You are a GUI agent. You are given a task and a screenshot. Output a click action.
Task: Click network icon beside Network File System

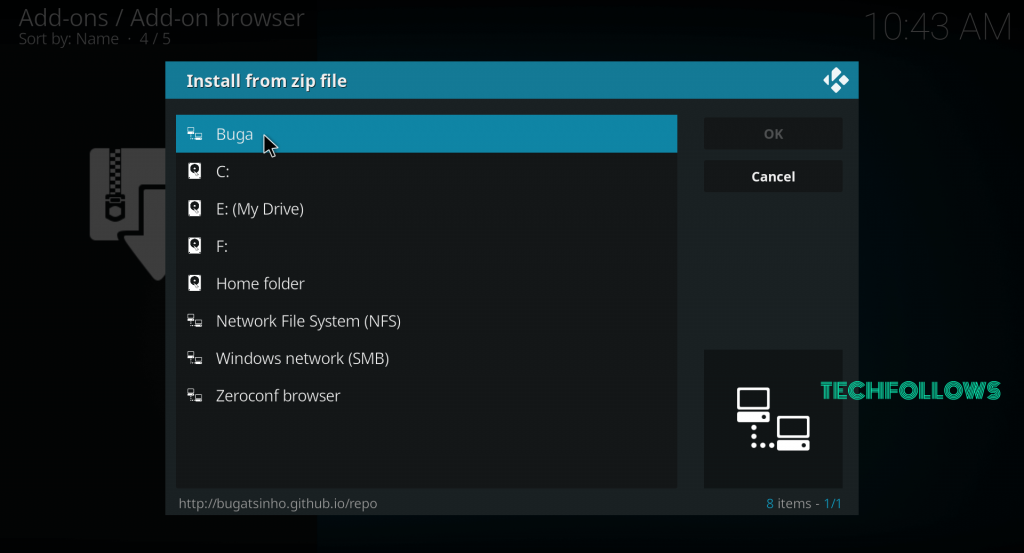pos(195,321)
